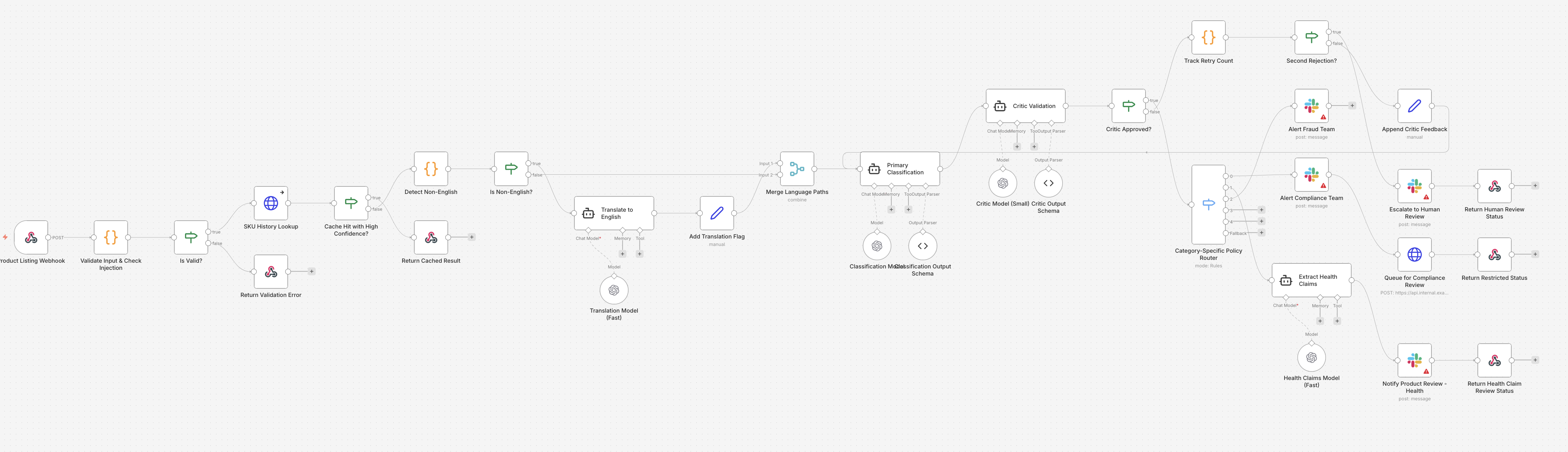Select the Add Translation Flag edit node
Screen dimensions: 1568x452
[x=717, y=214]
